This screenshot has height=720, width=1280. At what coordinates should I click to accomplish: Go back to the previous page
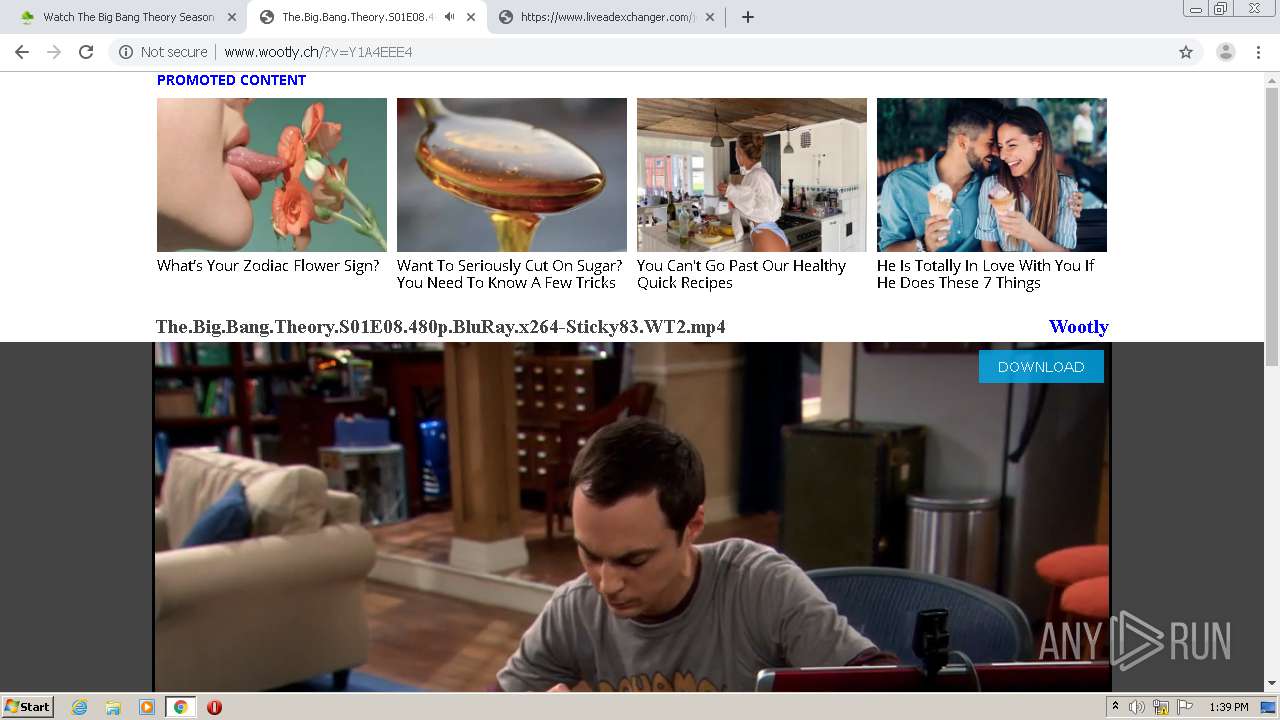(22, 52)
